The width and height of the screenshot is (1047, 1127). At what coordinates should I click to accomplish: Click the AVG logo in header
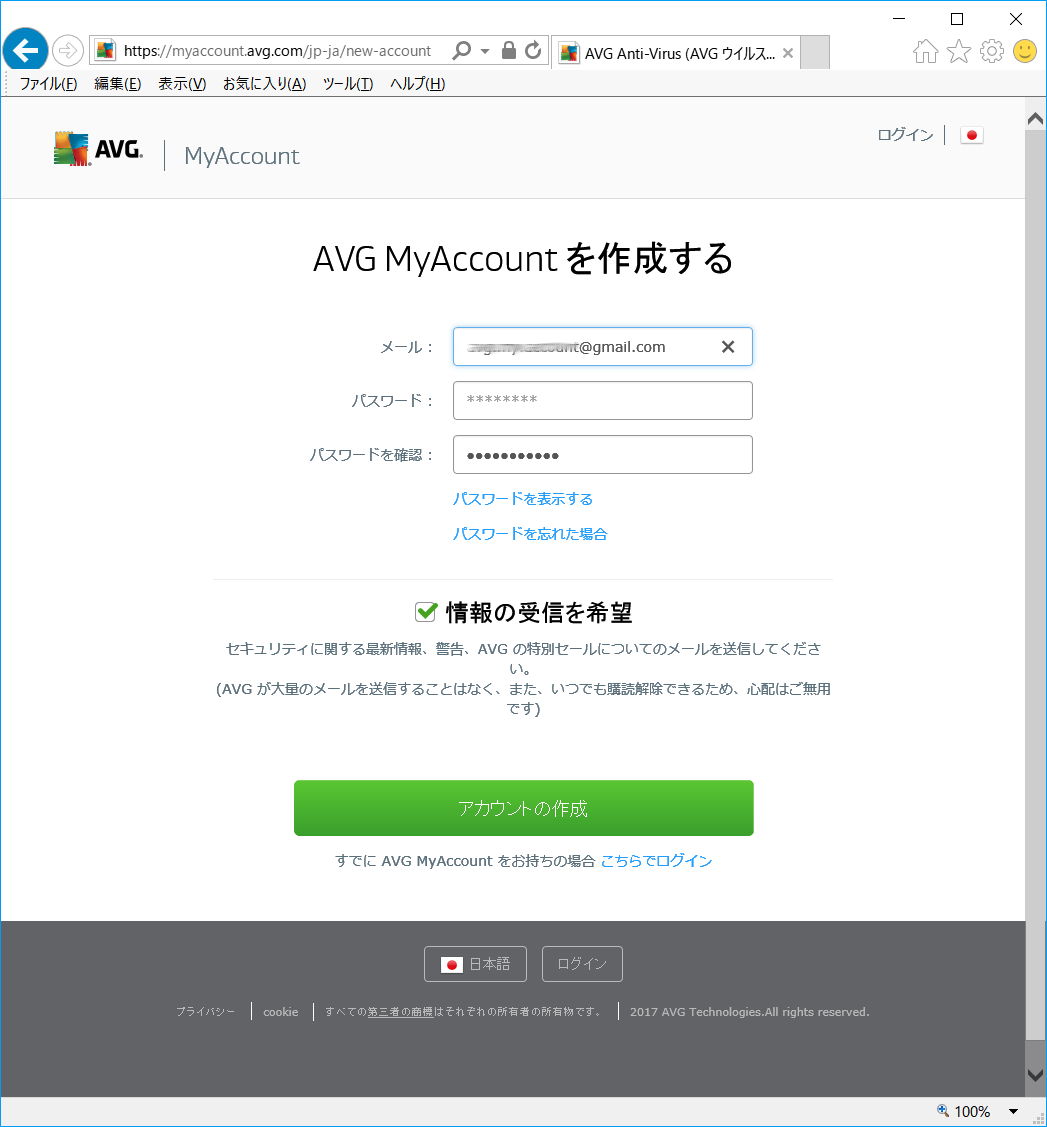click(x=98, y=149)
